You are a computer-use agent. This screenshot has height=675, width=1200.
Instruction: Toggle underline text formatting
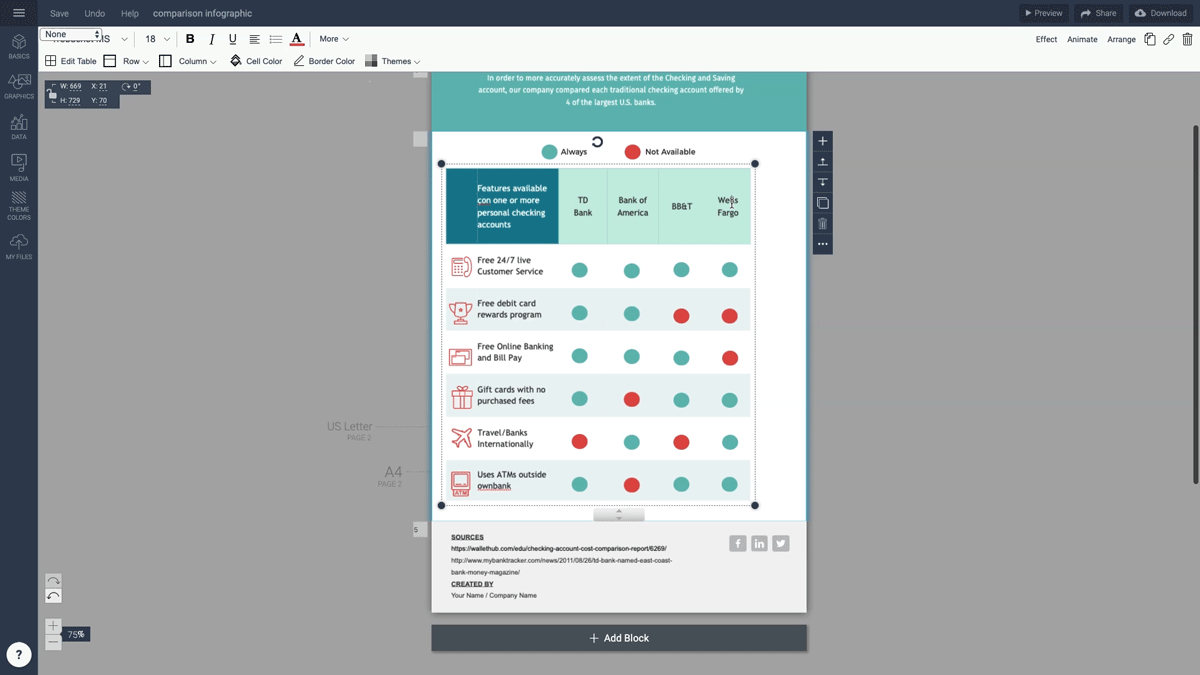click(232, 38)
